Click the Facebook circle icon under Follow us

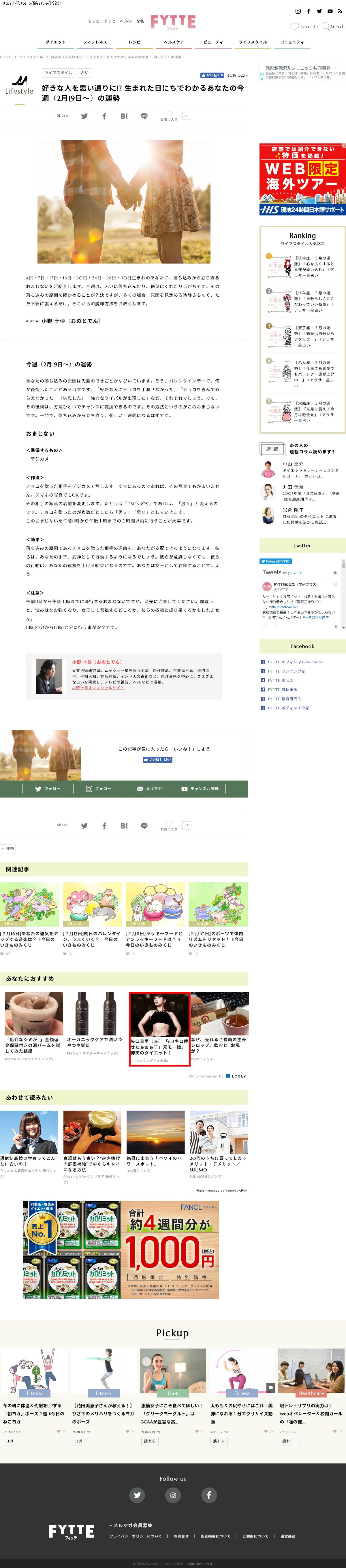click(208, 1494)
